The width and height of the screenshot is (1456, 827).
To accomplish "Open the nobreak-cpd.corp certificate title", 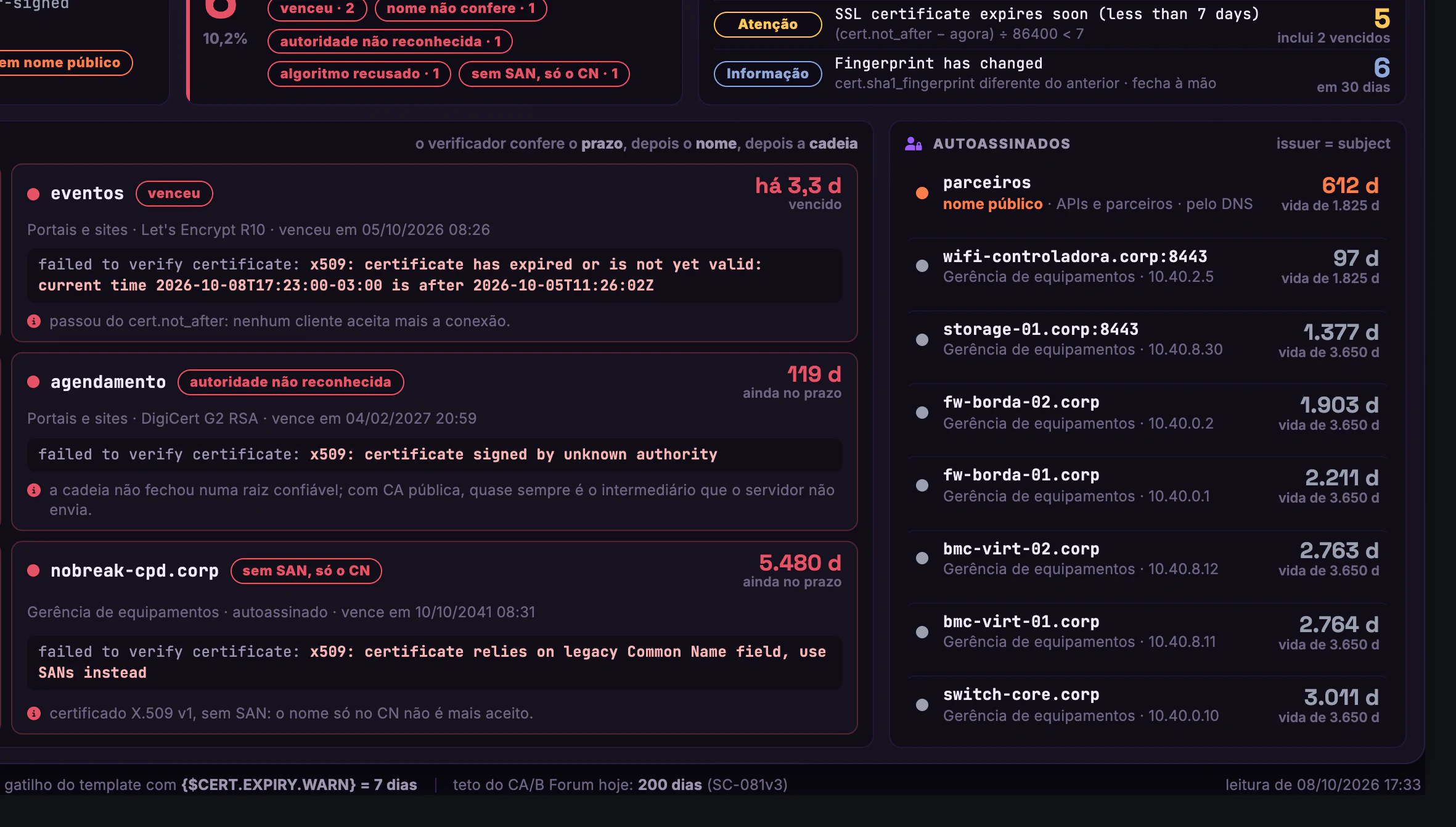I will point(134,571).
